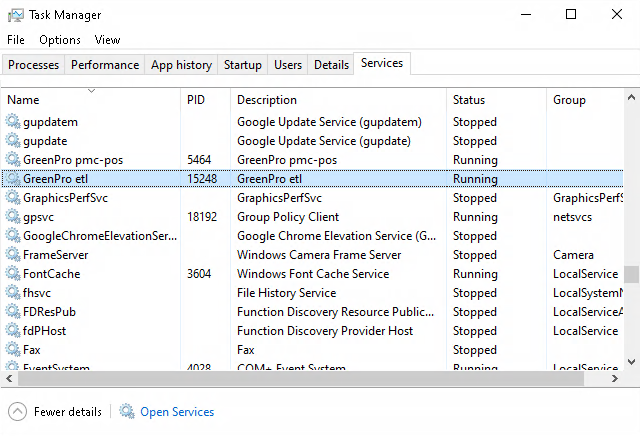Open the Options menu
Screen dimensions: 640x436
click(x=60, y=40)
